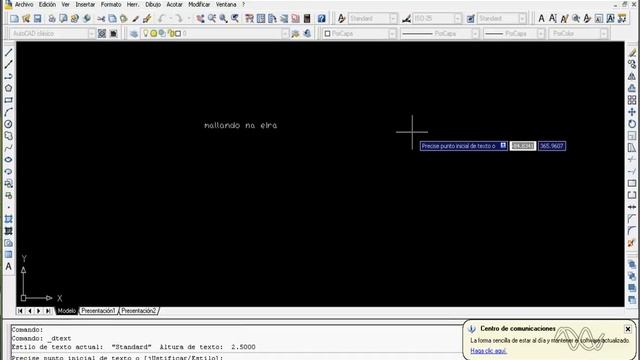Close the Centro de comunicaciones balloon
Image resolution: width=640 pixels, height=360 pixels.
628,329
